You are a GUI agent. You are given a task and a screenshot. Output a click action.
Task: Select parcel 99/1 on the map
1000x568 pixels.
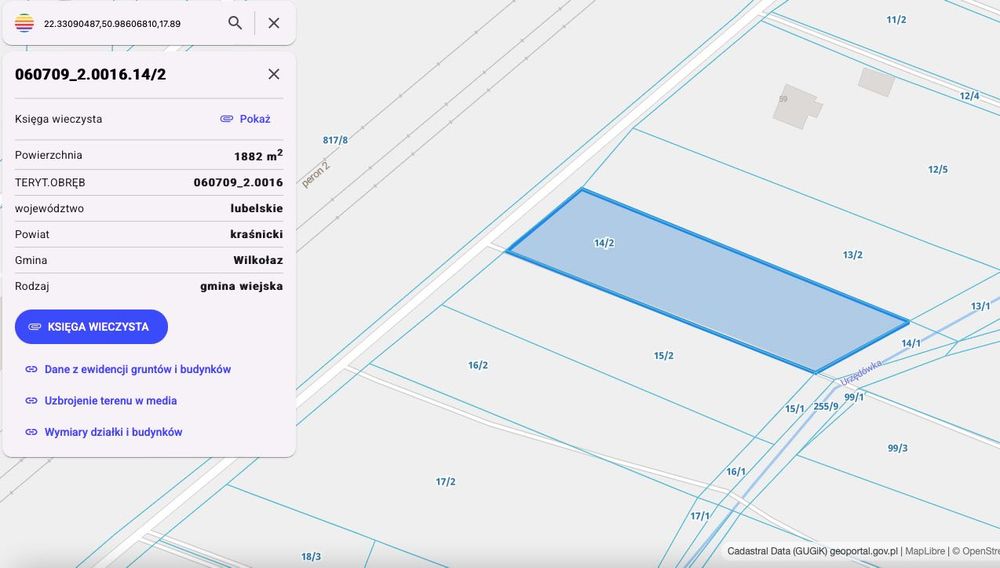click(x=854, y=397)
